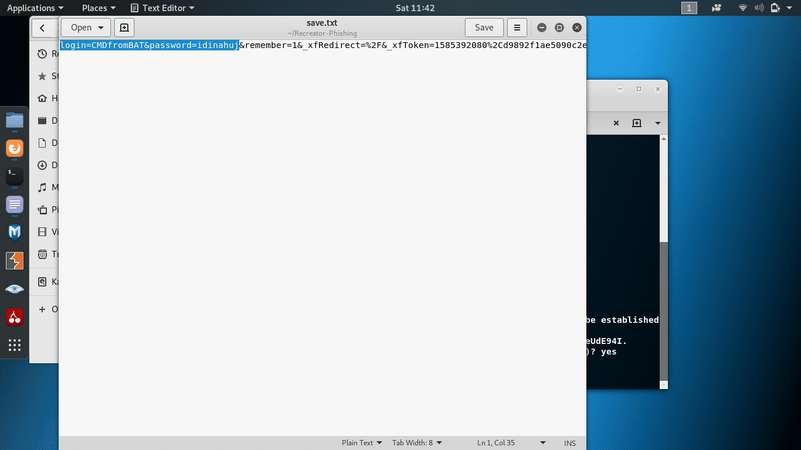This screenshot has width=801, height=450.
Task: Open the Ka... bookmark in Files sidebar
Action: (47, 281)
